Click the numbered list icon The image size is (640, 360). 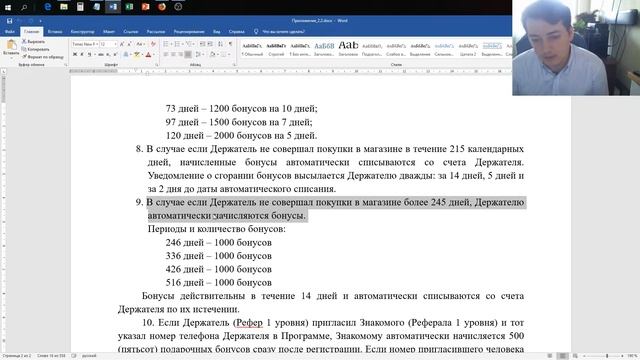177,44
